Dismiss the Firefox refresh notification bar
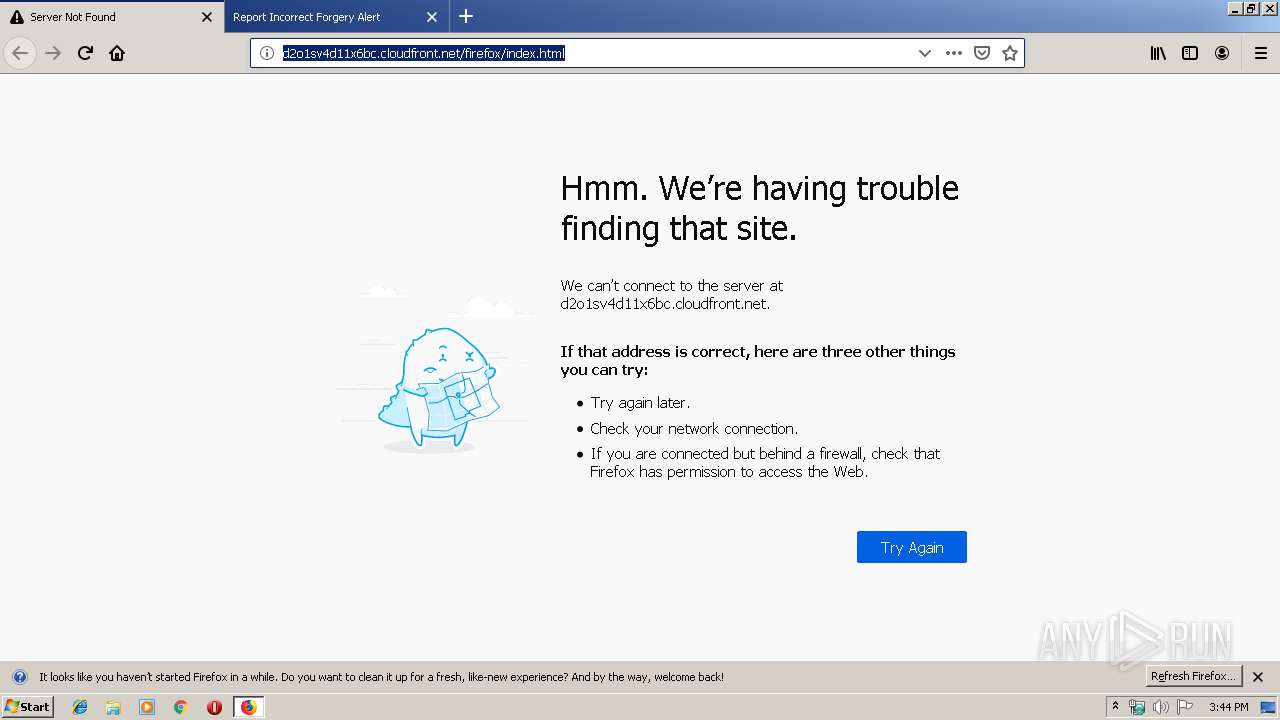This screenshot has width=1280, height=720. (x=1258, y=677)
